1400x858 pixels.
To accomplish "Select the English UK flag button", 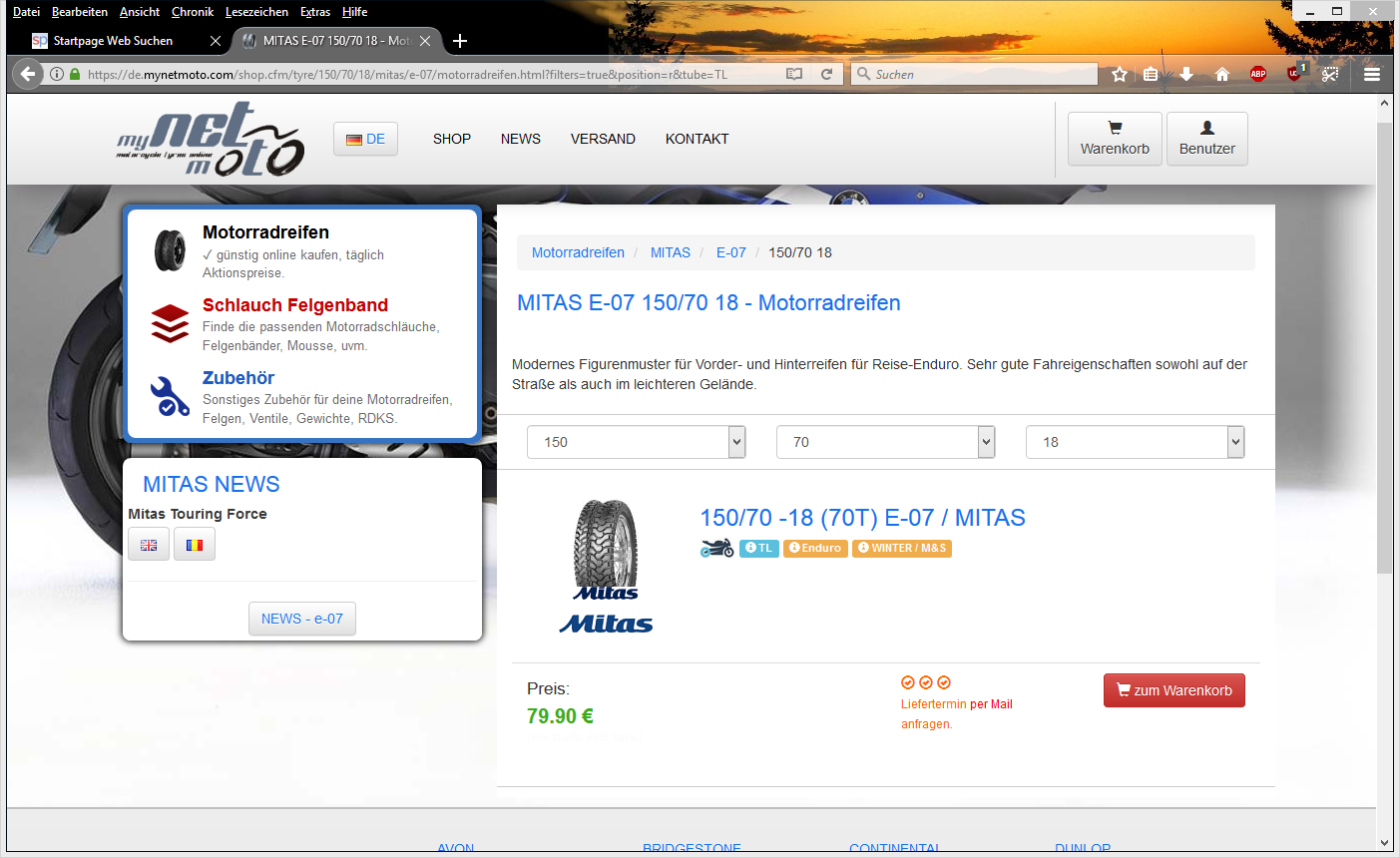I will coord(149,545).
